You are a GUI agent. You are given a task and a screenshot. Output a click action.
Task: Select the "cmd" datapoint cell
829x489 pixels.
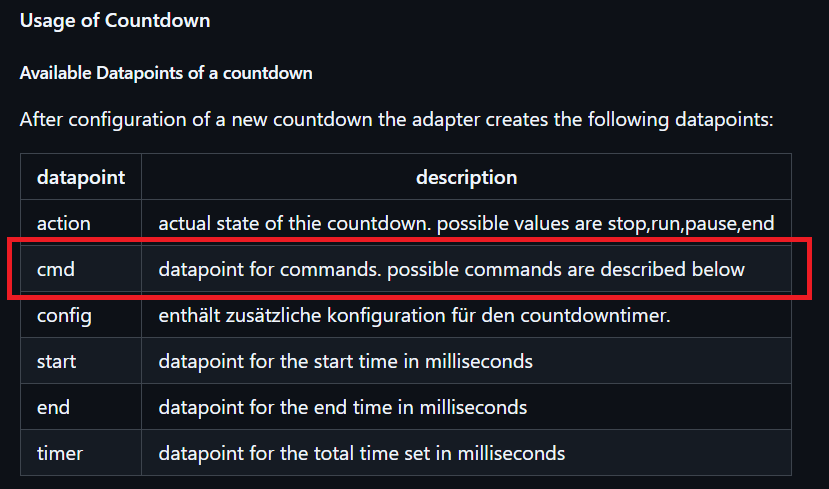56,270
